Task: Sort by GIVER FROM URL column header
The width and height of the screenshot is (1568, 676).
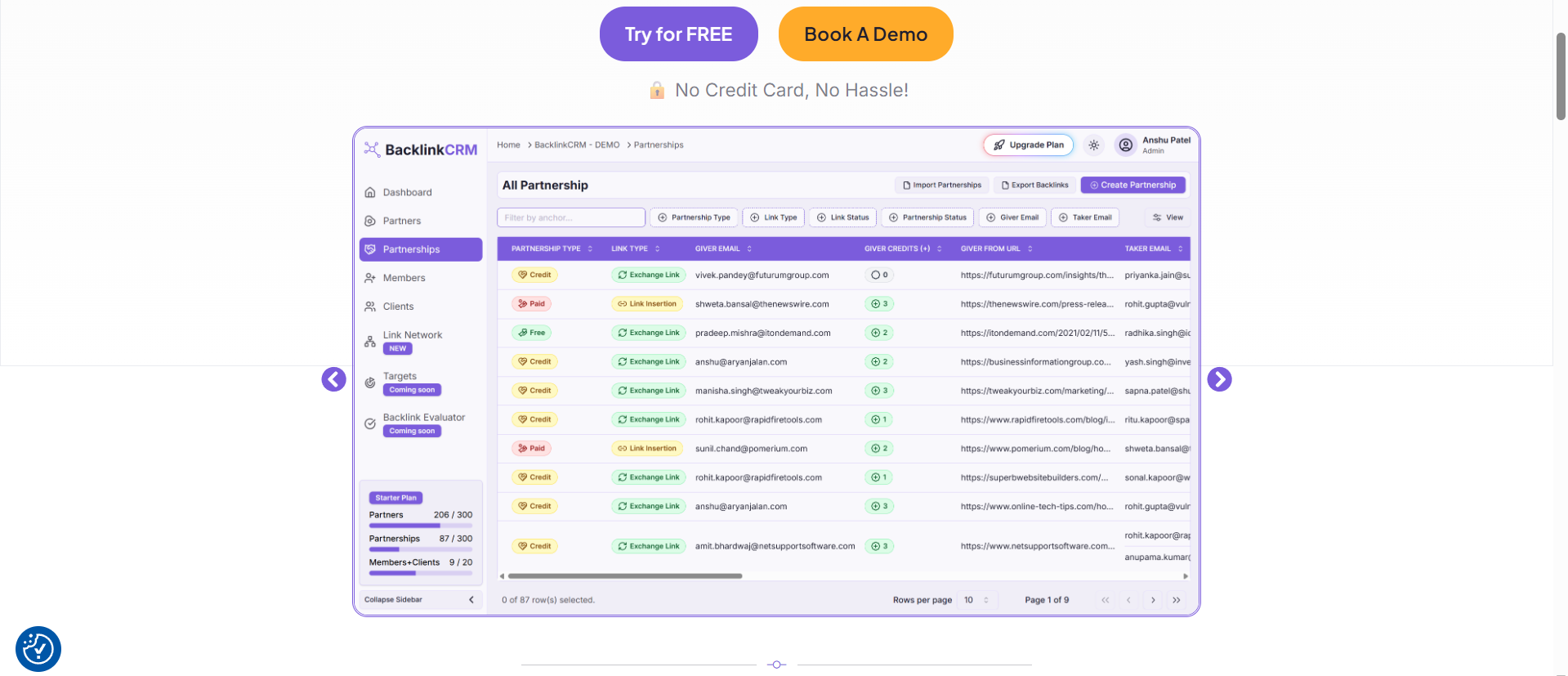Action: (996, 248)
